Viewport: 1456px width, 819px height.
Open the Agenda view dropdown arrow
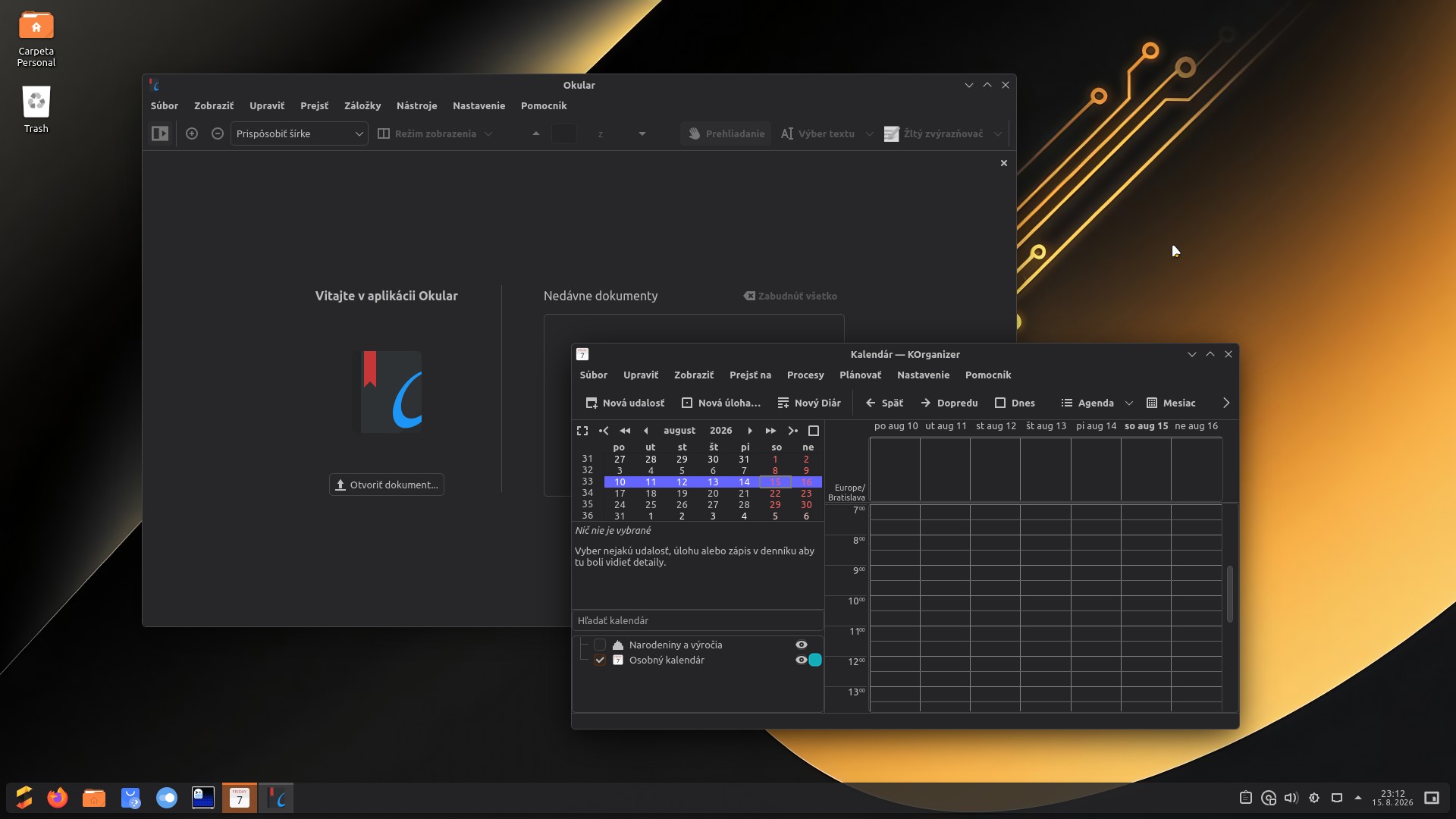point(1129,403)
